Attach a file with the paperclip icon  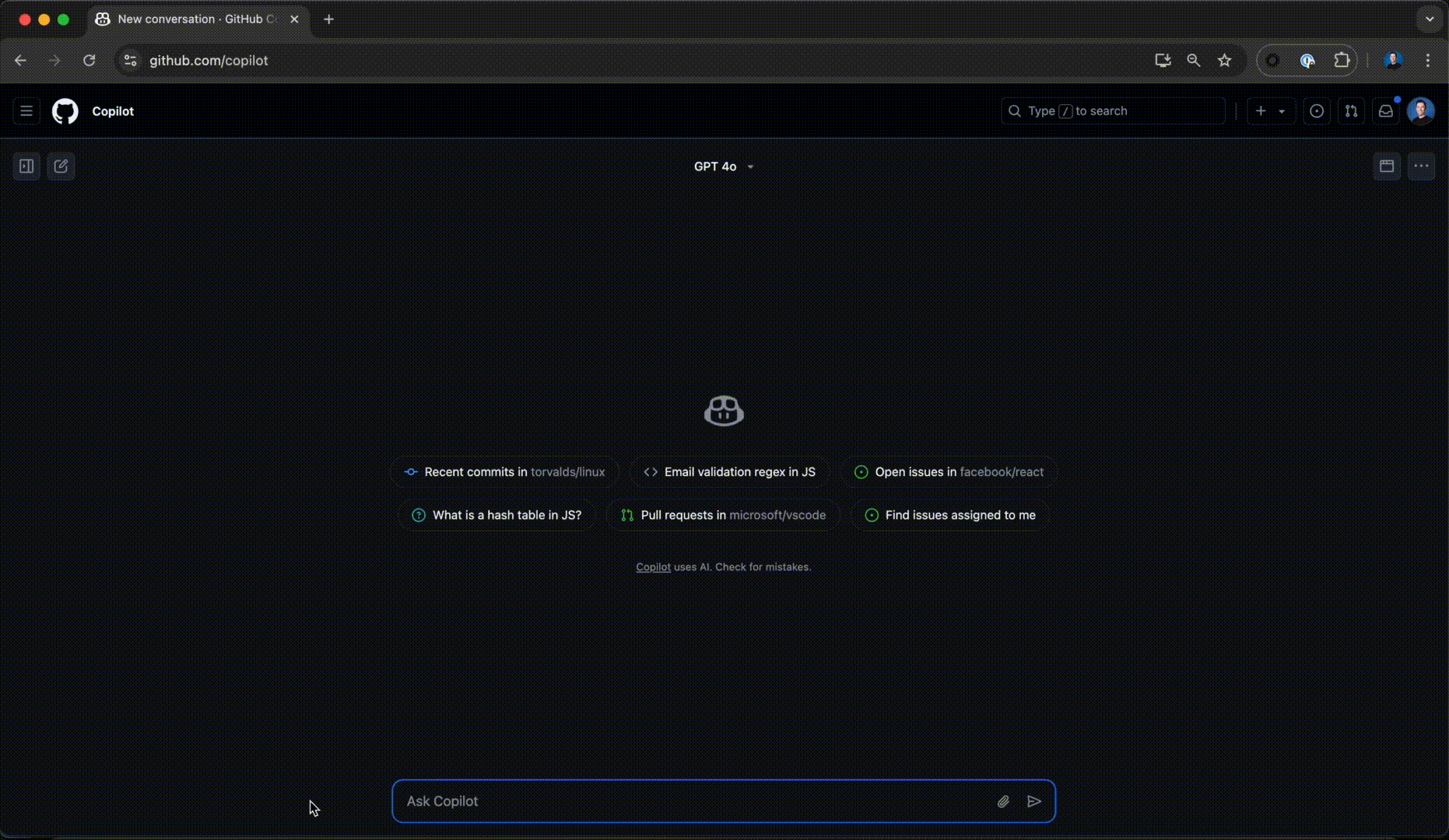(x=1003, y=801)
